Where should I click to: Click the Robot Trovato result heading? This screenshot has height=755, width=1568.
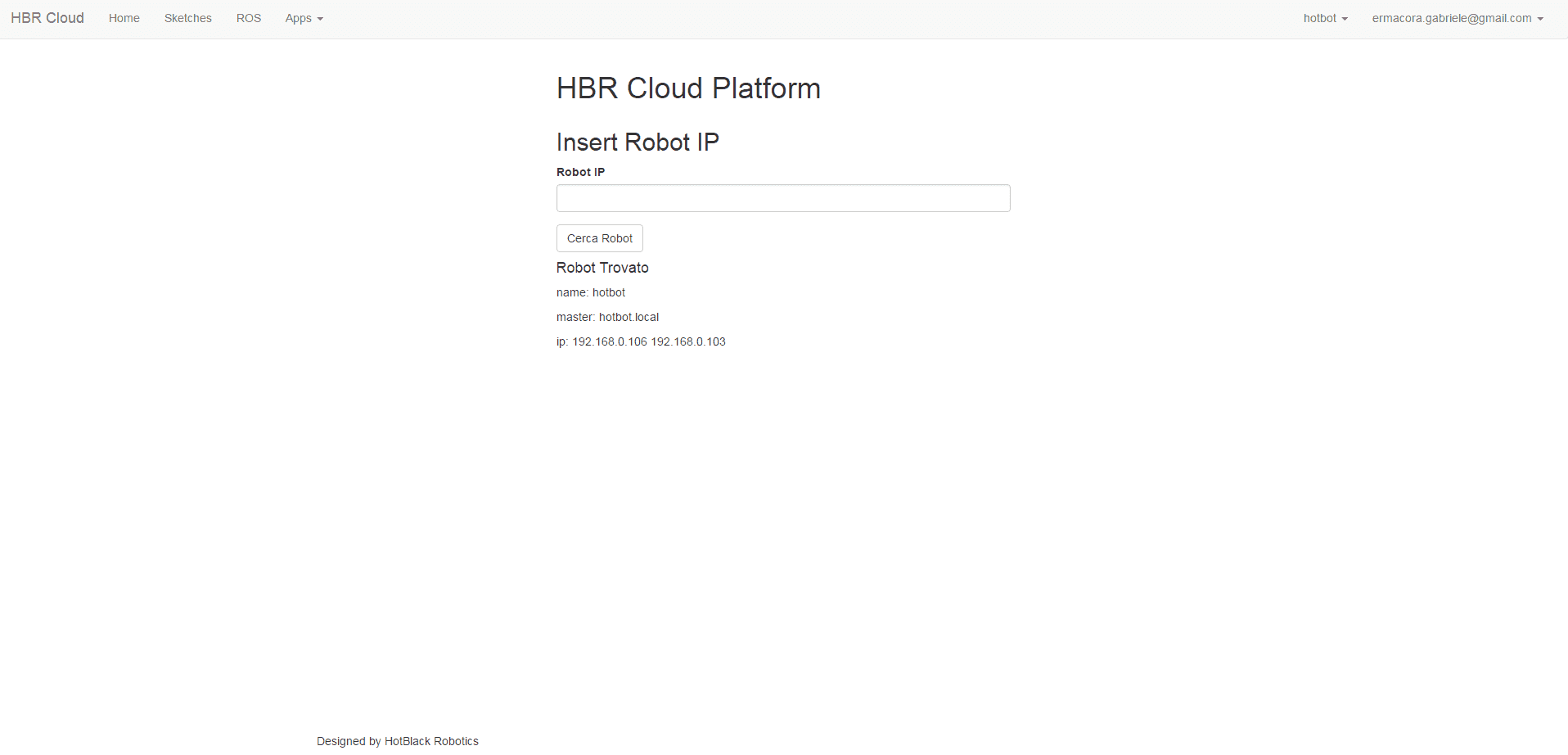602,268
